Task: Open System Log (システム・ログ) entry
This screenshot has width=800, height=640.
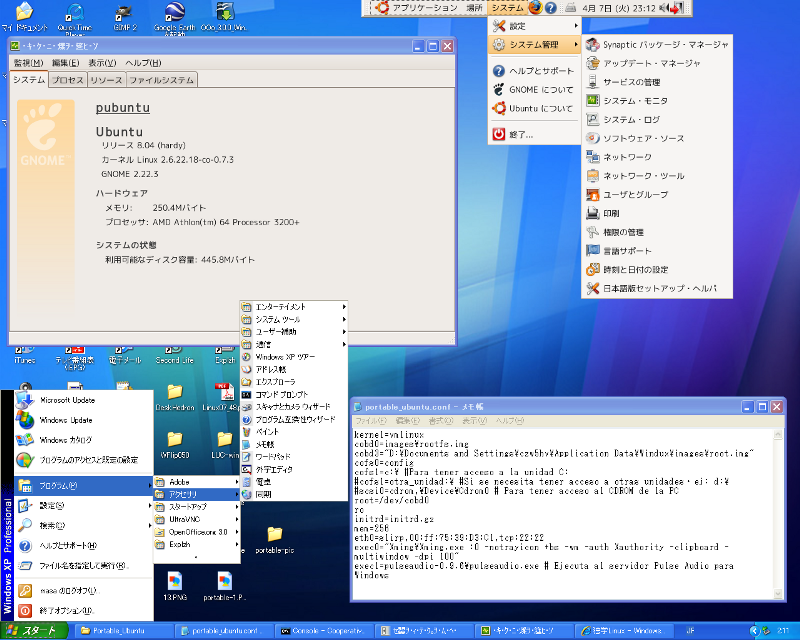Action: 657,120
